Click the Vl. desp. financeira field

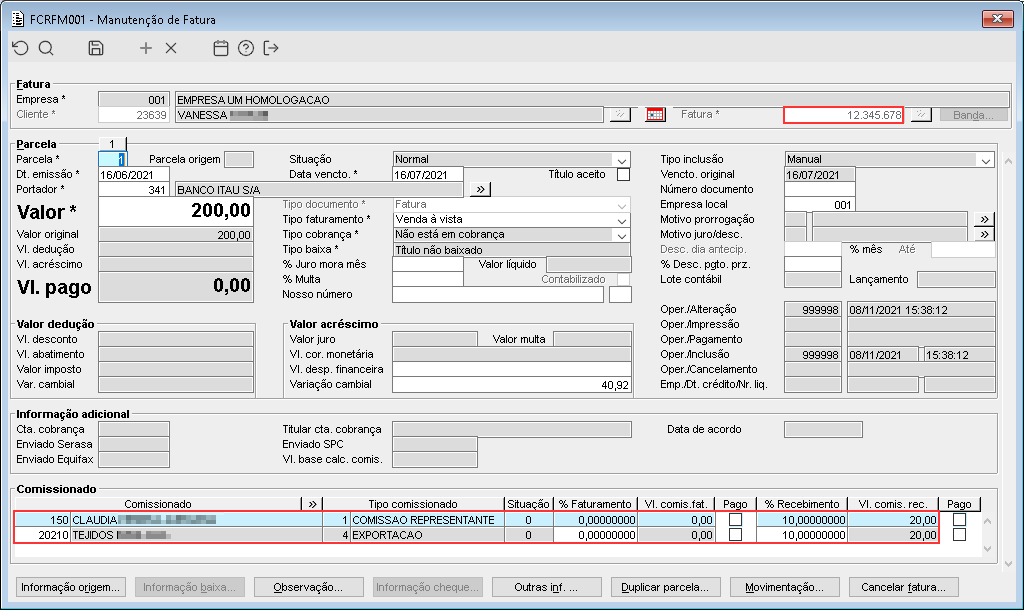pyautogui.click(x=512, y=370)
